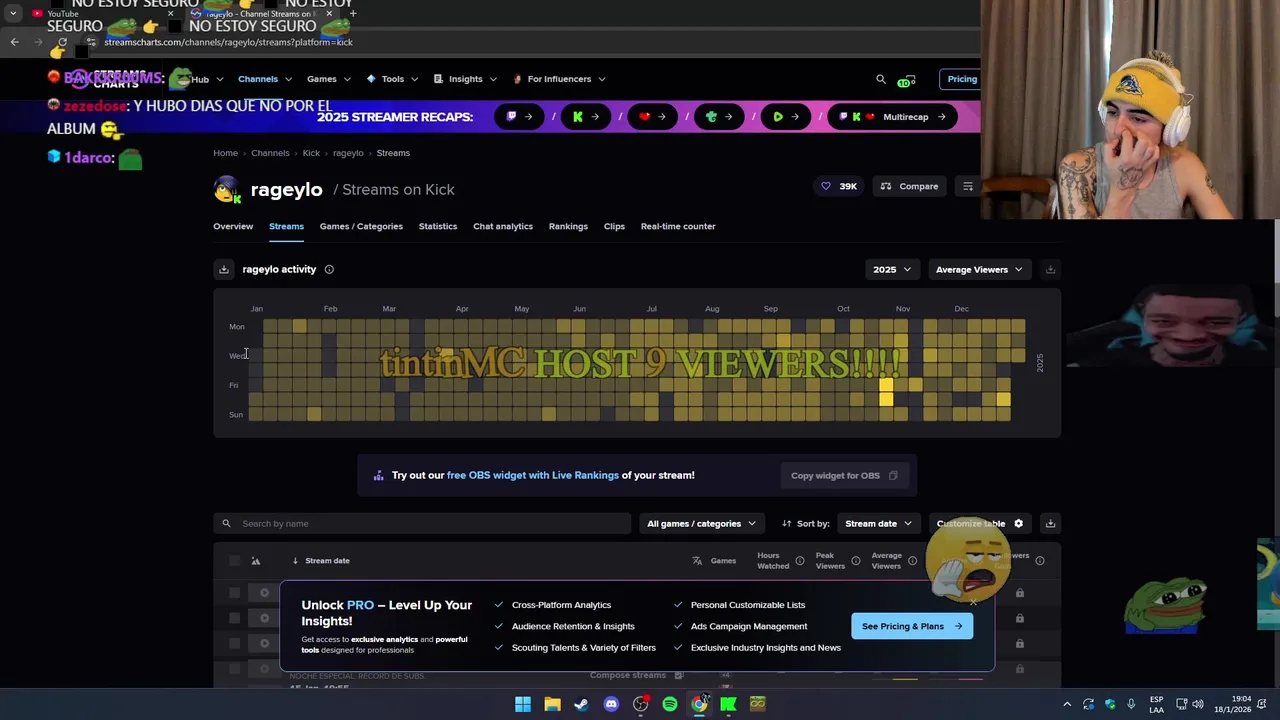Viewport: 1280px width, 720px height.
Task: Reload the page with browser refresh button
Action: pos(62,42)
